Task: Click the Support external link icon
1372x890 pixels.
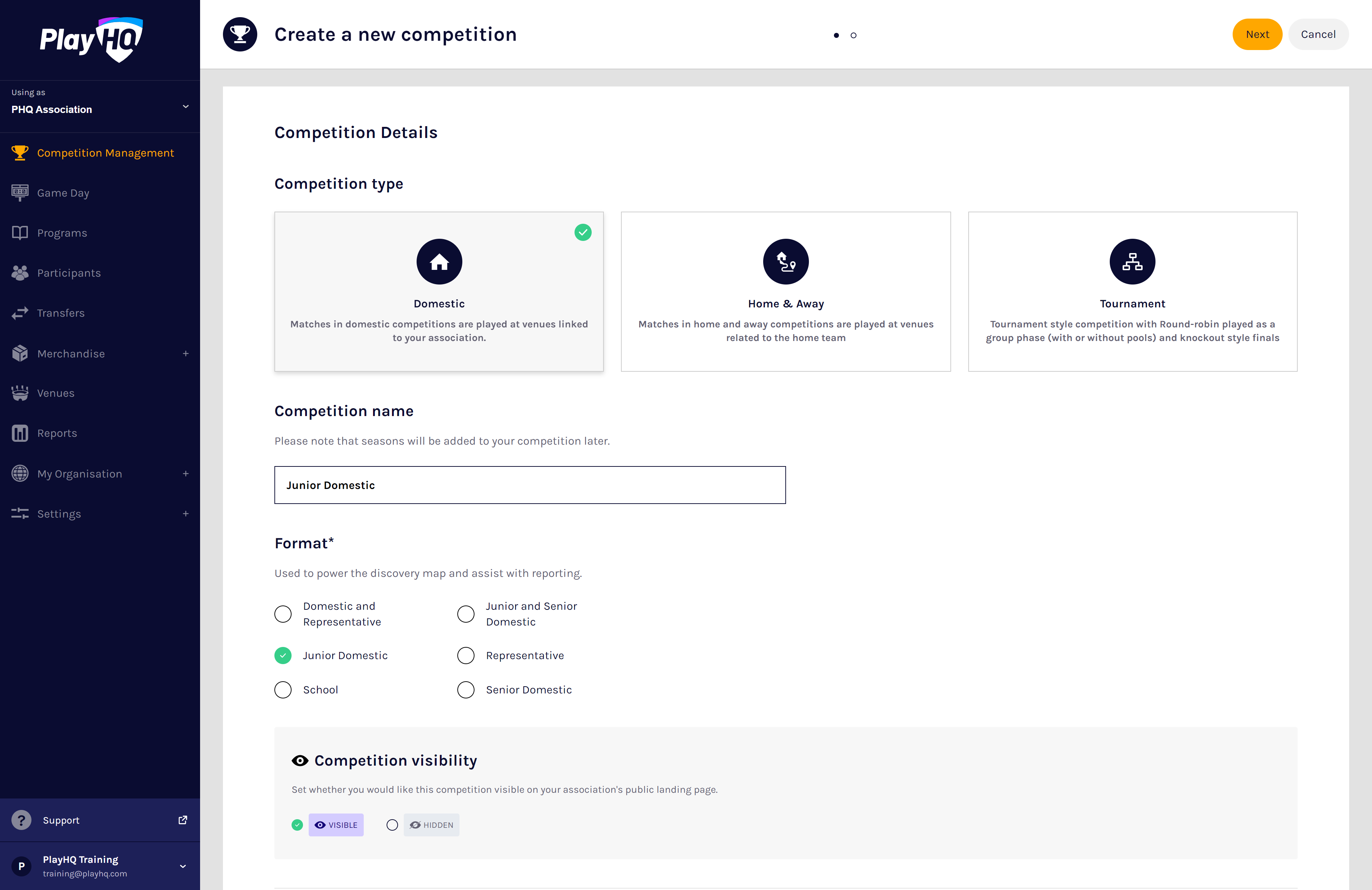Action: click(183, 820)
